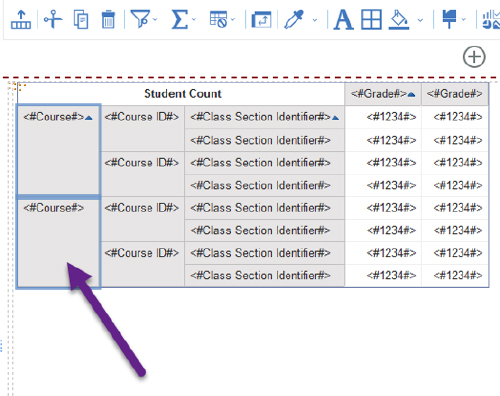500x396 pixels.
Task: Select Class Section Identifier cell with sort arrow
Action: coord(264,117)
